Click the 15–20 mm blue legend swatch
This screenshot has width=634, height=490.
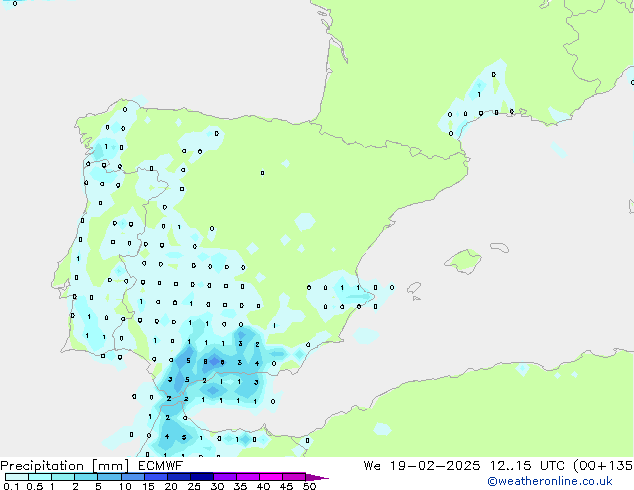pyautogui.click(x=155, y=477)
